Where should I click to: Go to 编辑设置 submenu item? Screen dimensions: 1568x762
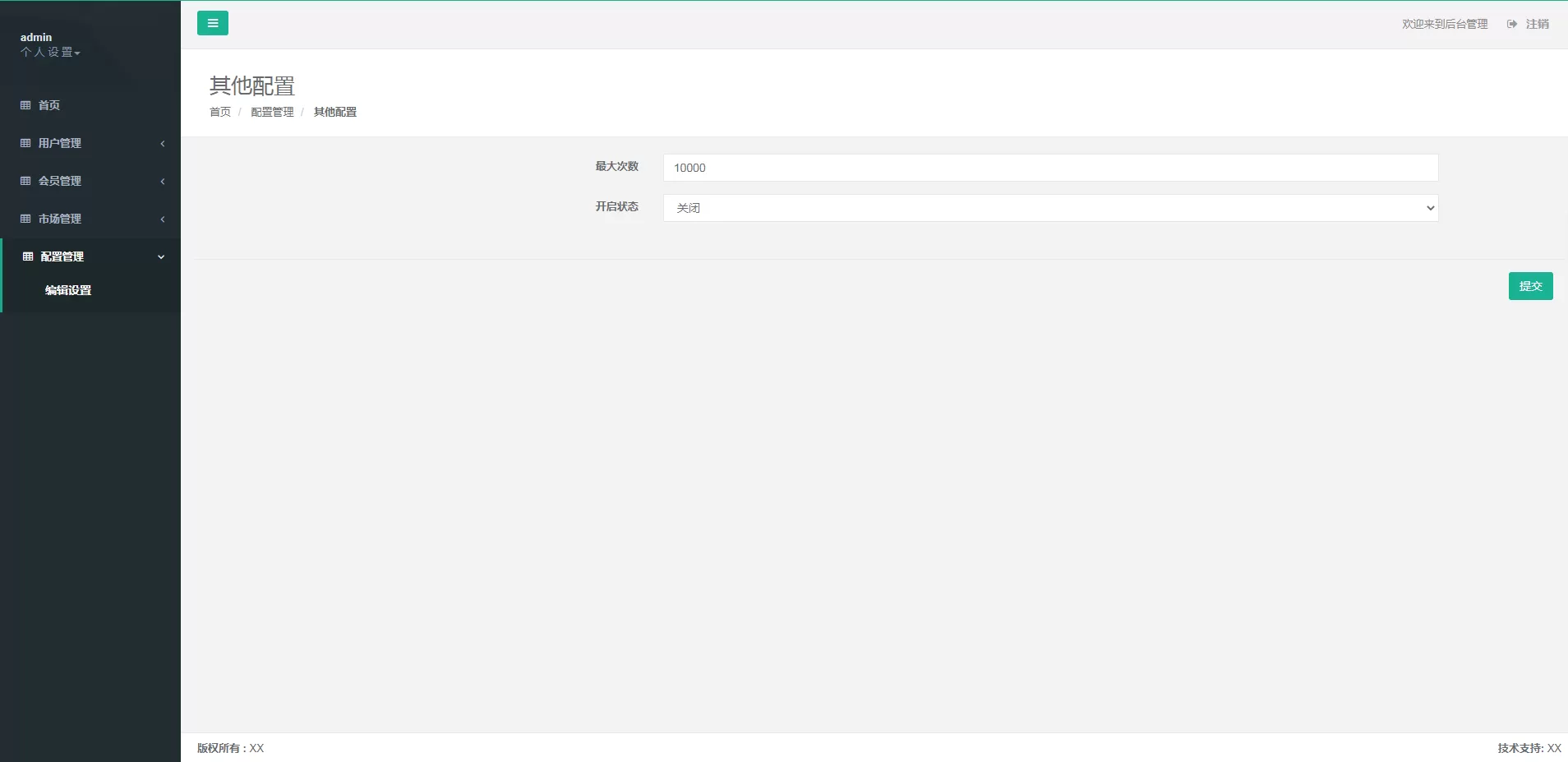tap(68, 290)
